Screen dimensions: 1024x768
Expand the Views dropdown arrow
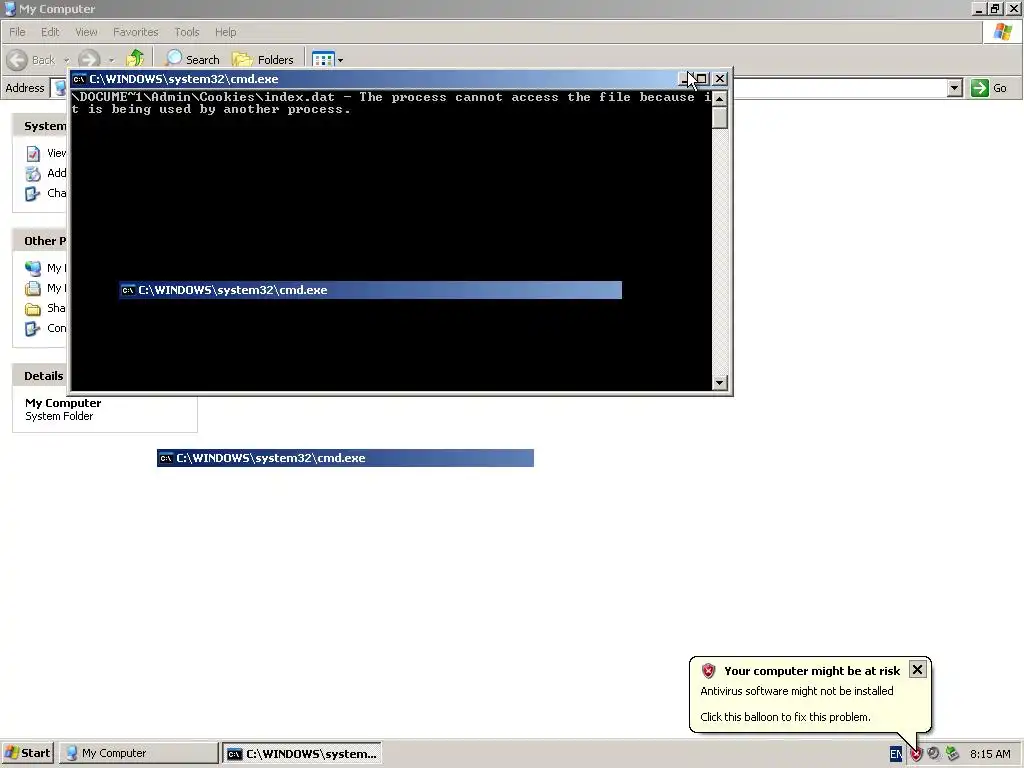point(340,60)
